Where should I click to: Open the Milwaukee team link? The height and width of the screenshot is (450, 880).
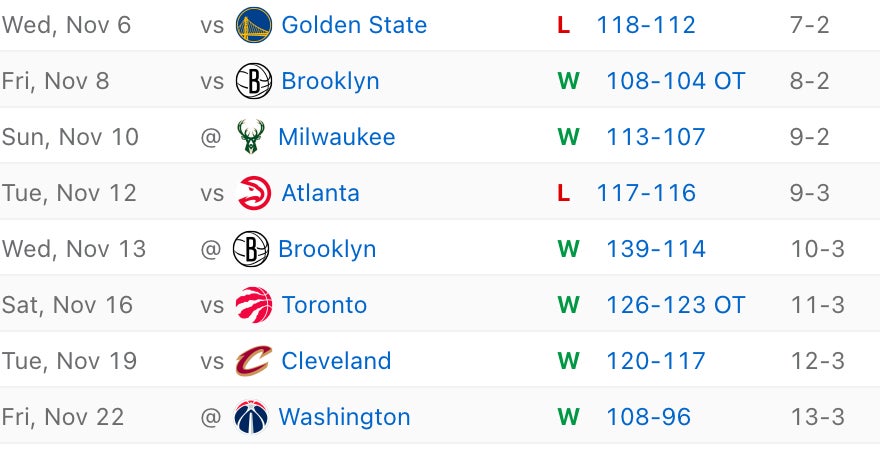coord(336,137)
